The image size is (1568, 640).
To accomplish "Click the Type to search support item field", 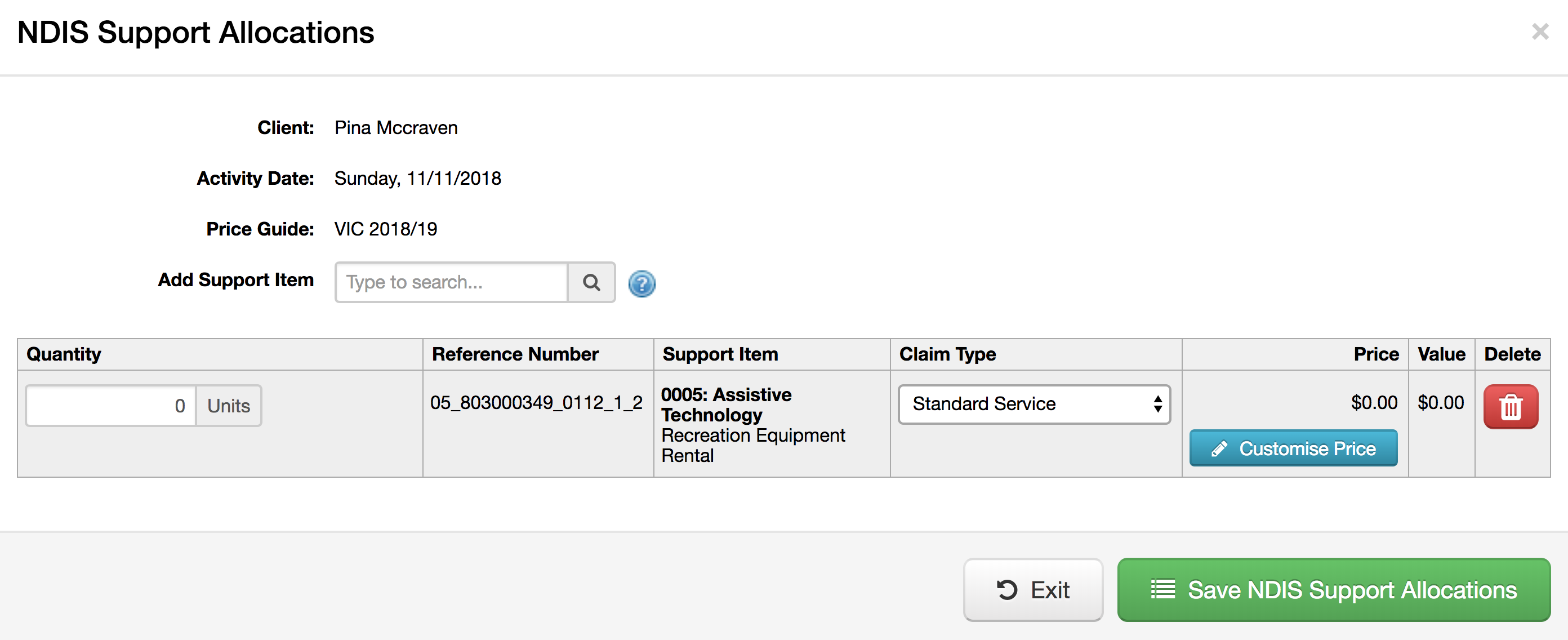I will (x=451, y=282).
